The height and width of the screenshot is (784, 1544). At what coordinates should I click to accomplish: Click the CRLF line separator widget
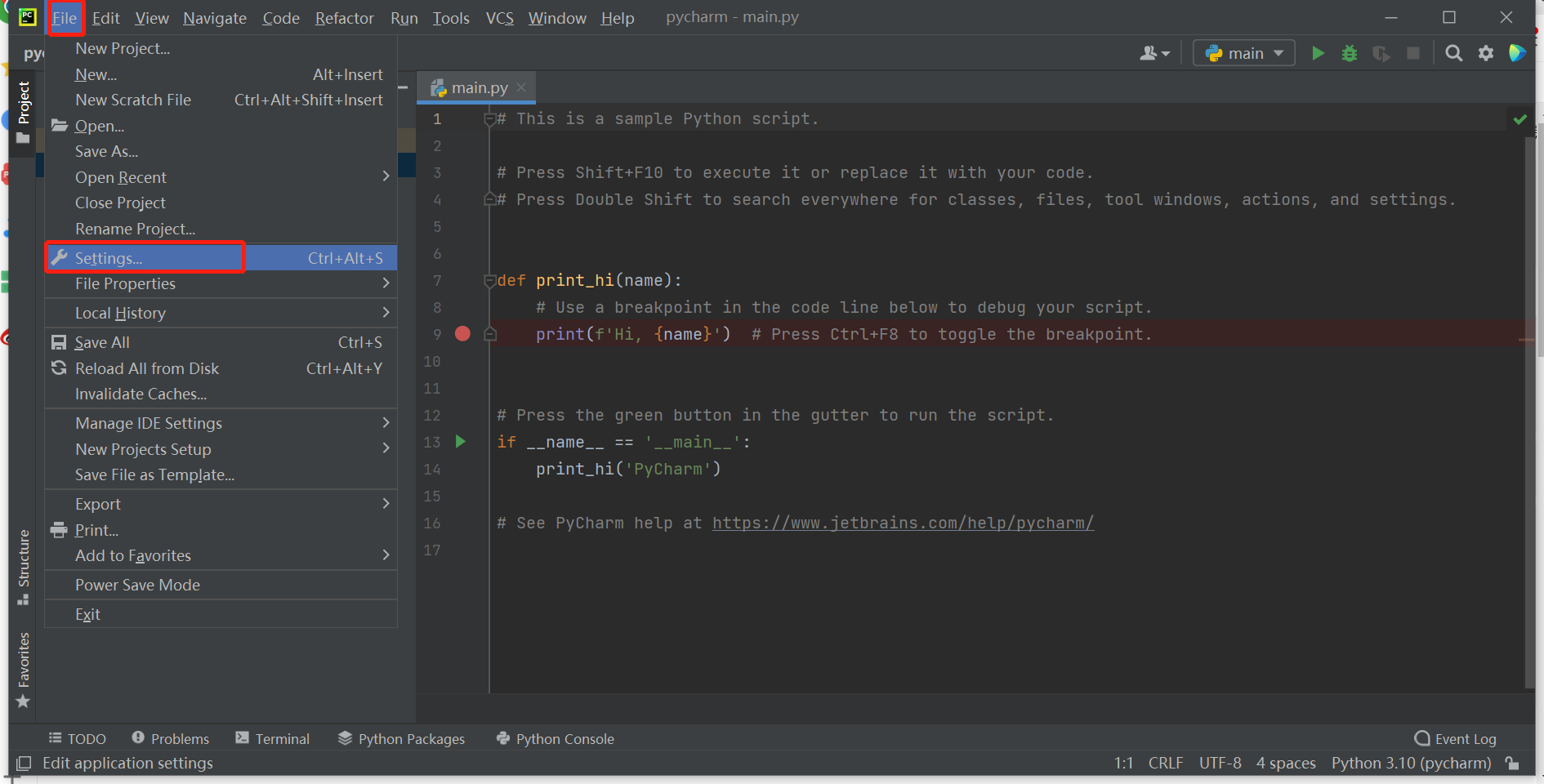[x=1166, y=763]
